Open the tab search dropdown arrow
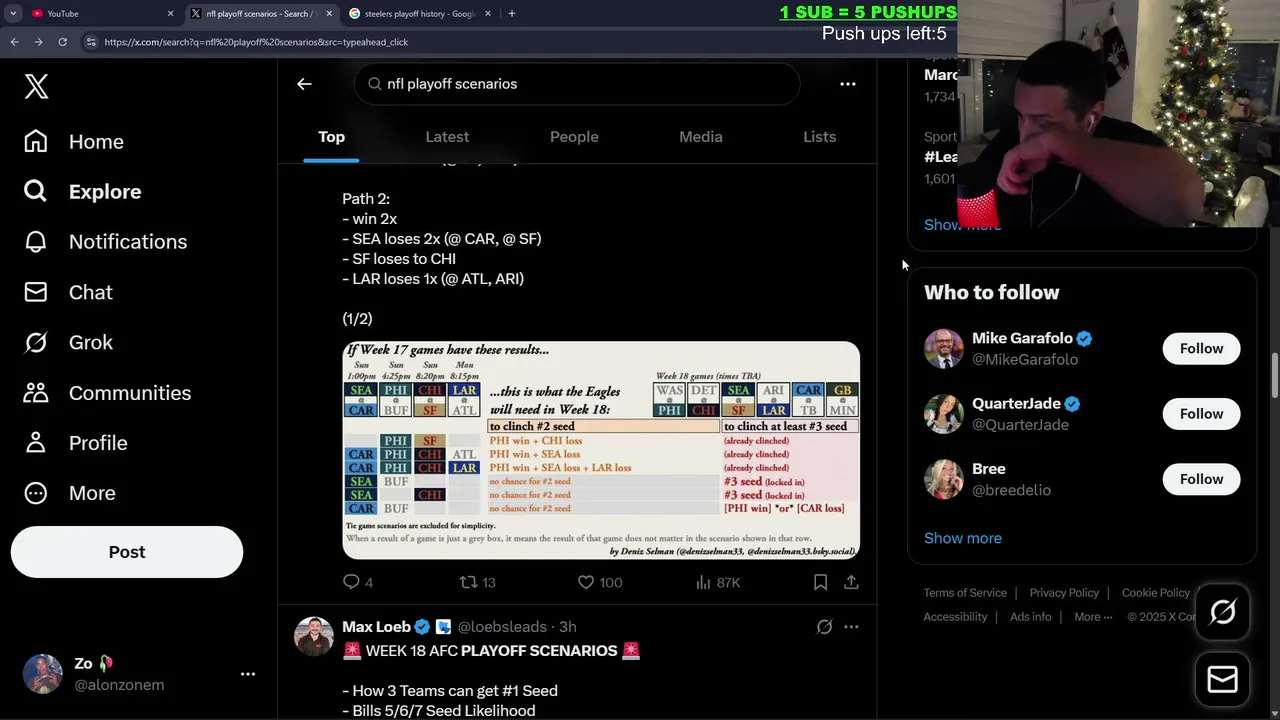Image resolution: width=1280 pixels, height=720 pixels. click(x=13, y=14)
